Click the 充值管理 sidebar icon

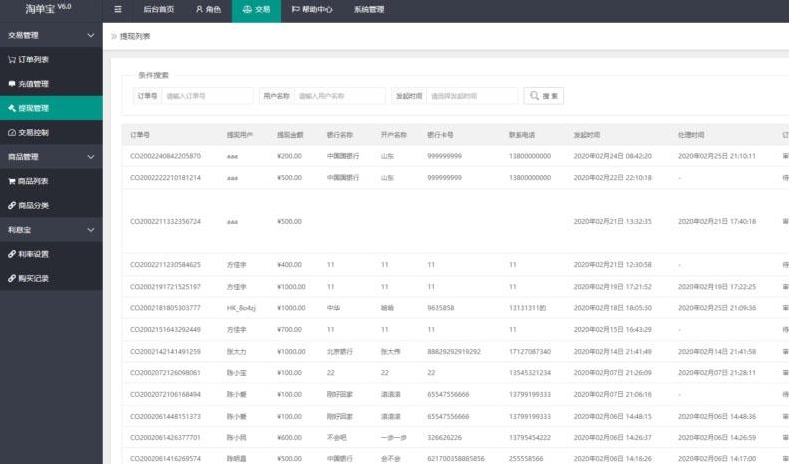(x=11, y=84)
